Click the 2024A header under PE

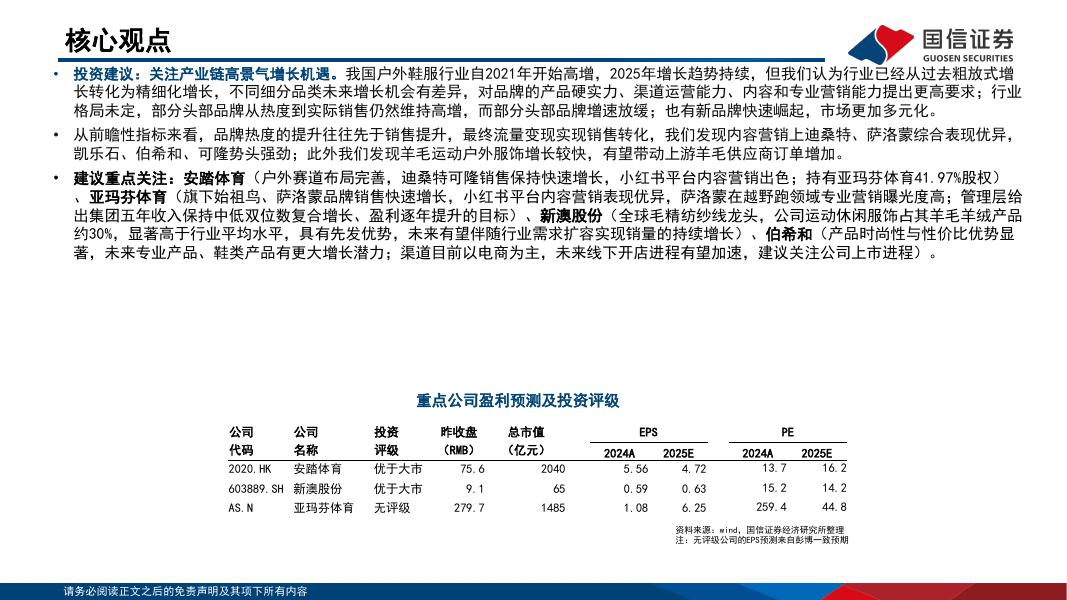pos(757,453)
